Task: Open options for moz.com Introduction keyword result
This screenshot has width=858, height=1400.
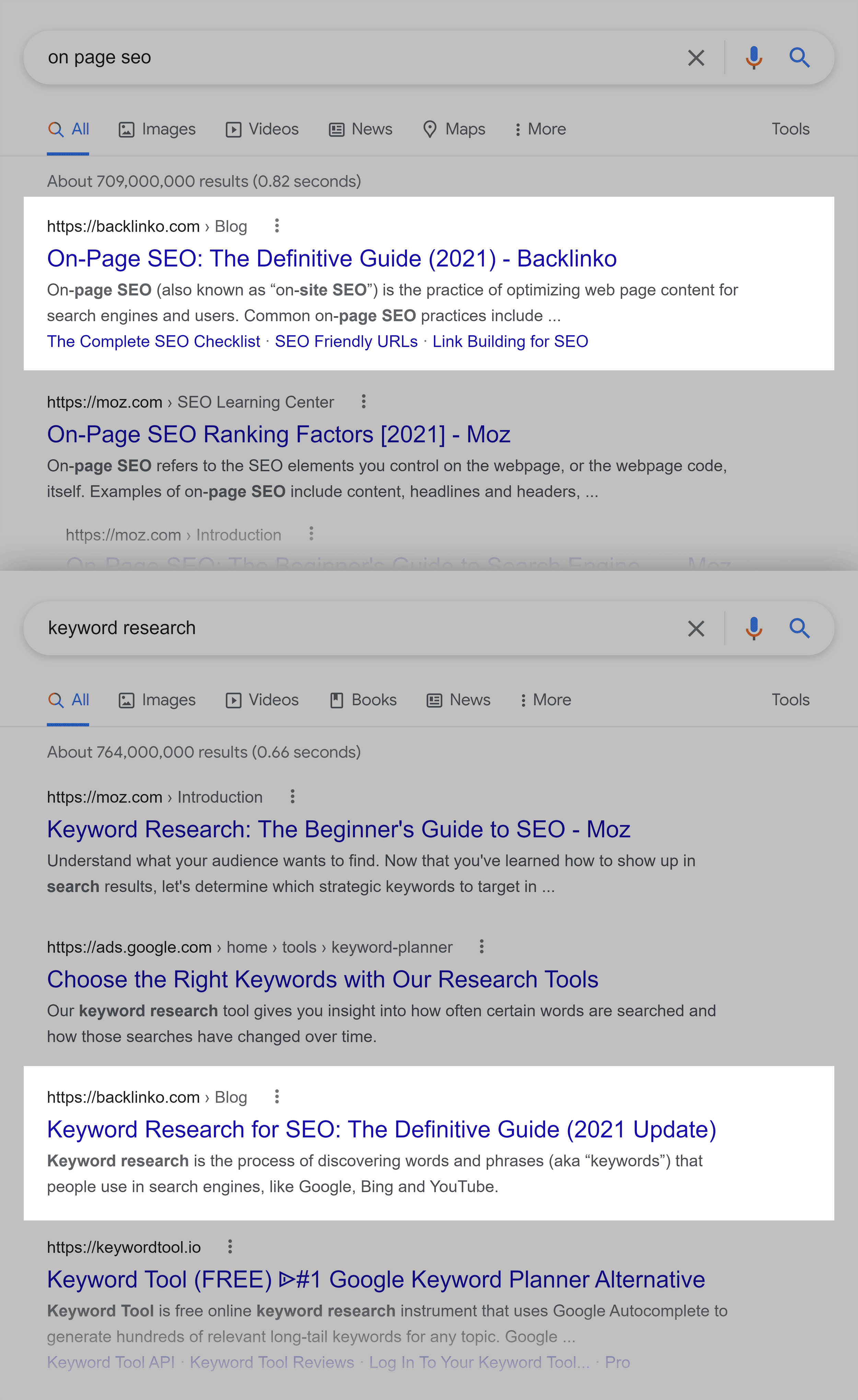Action: point(293,796)
